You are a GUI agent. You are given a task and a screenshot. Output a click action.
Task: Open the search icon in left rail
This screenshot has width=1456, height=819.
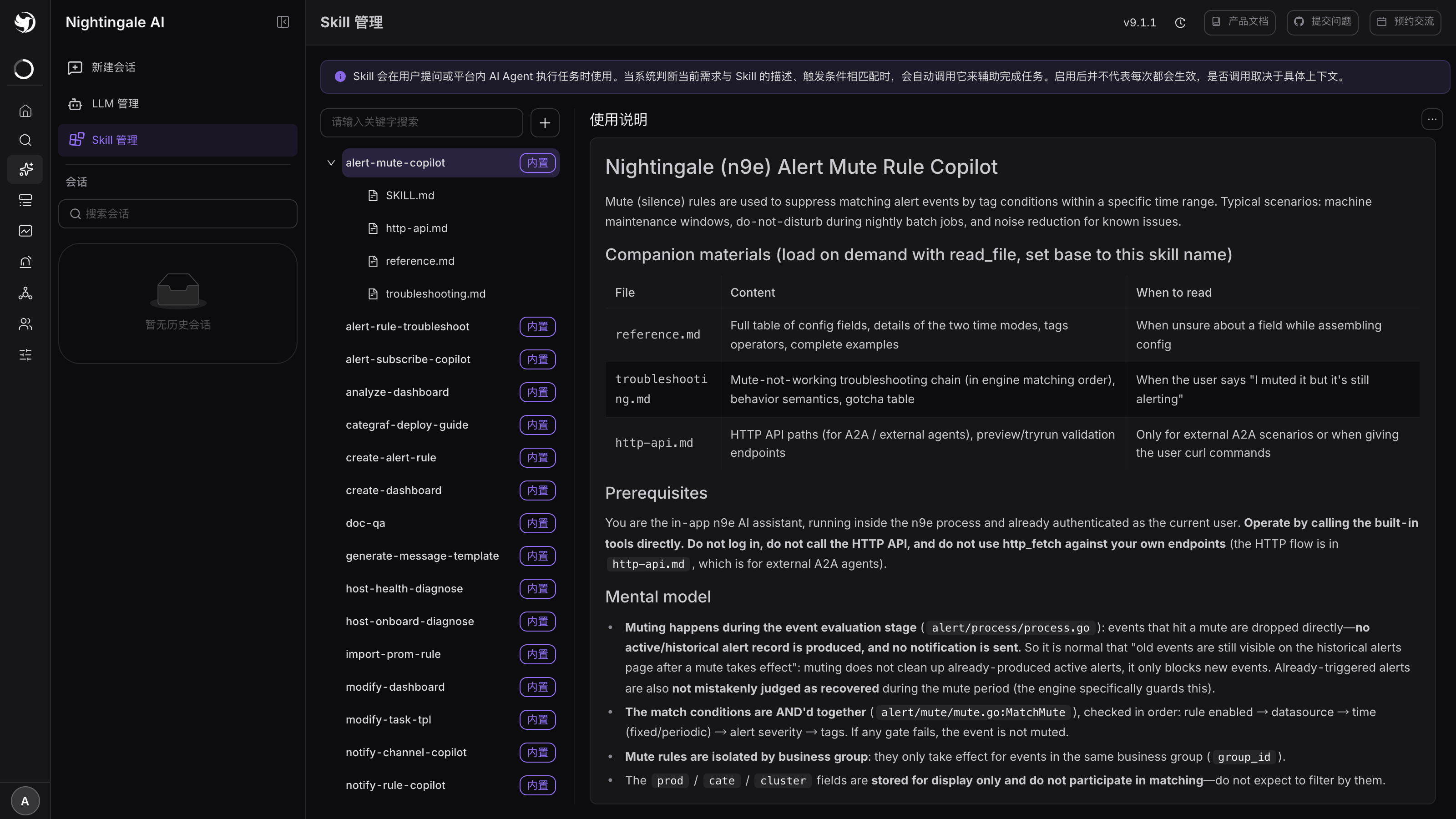25,140
